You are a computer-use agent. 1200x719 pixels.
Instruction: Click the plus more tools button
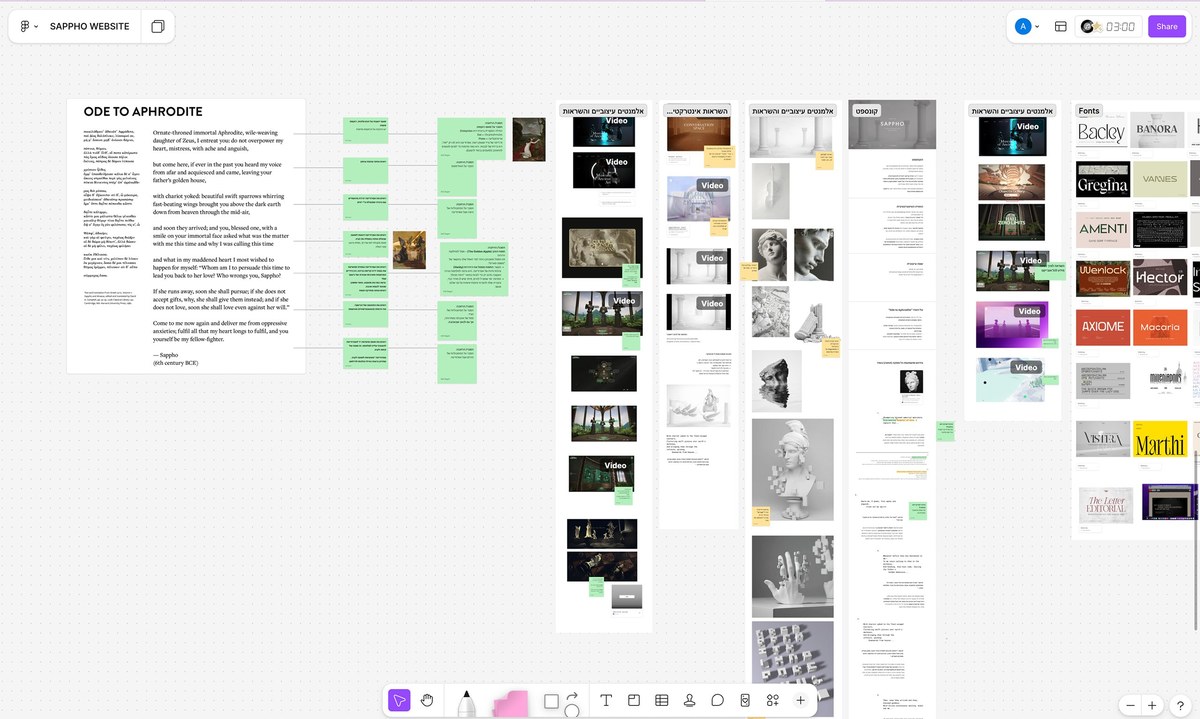tap(800, 701)
